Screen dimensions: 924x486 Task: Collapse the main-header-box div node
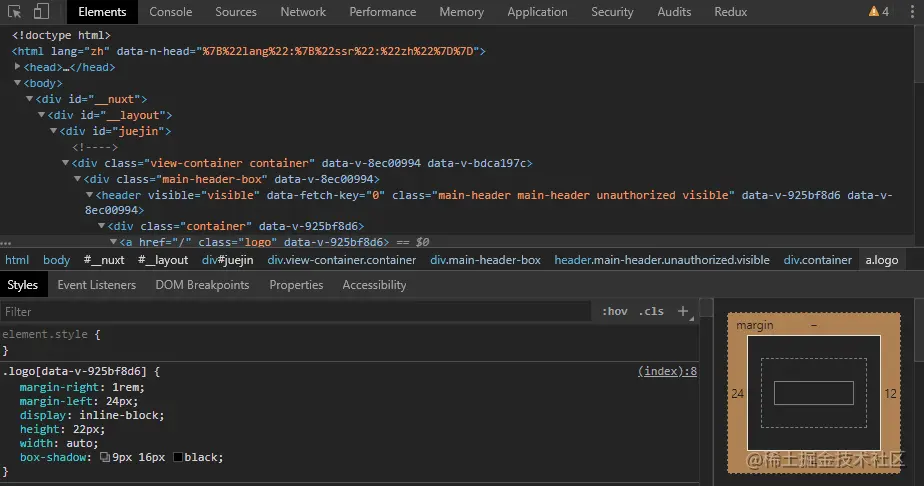77,178
